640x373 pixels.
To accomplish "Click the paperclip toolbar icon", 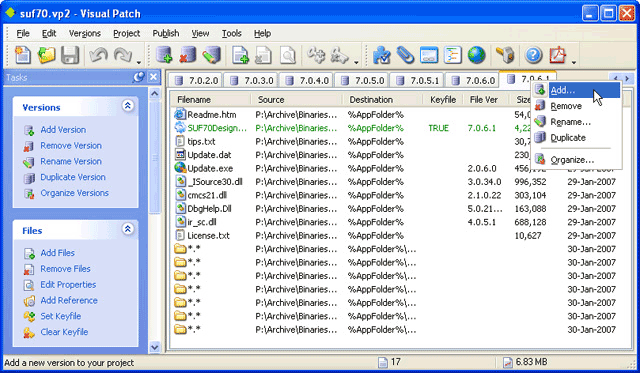I will [405, 55].
